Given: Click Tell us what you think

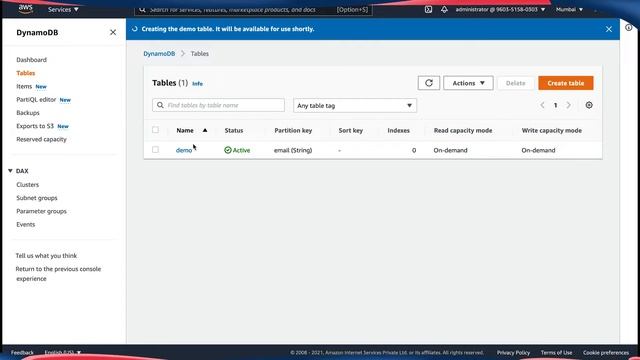Looking at the screenshot, I should click(x=46, y=256).
